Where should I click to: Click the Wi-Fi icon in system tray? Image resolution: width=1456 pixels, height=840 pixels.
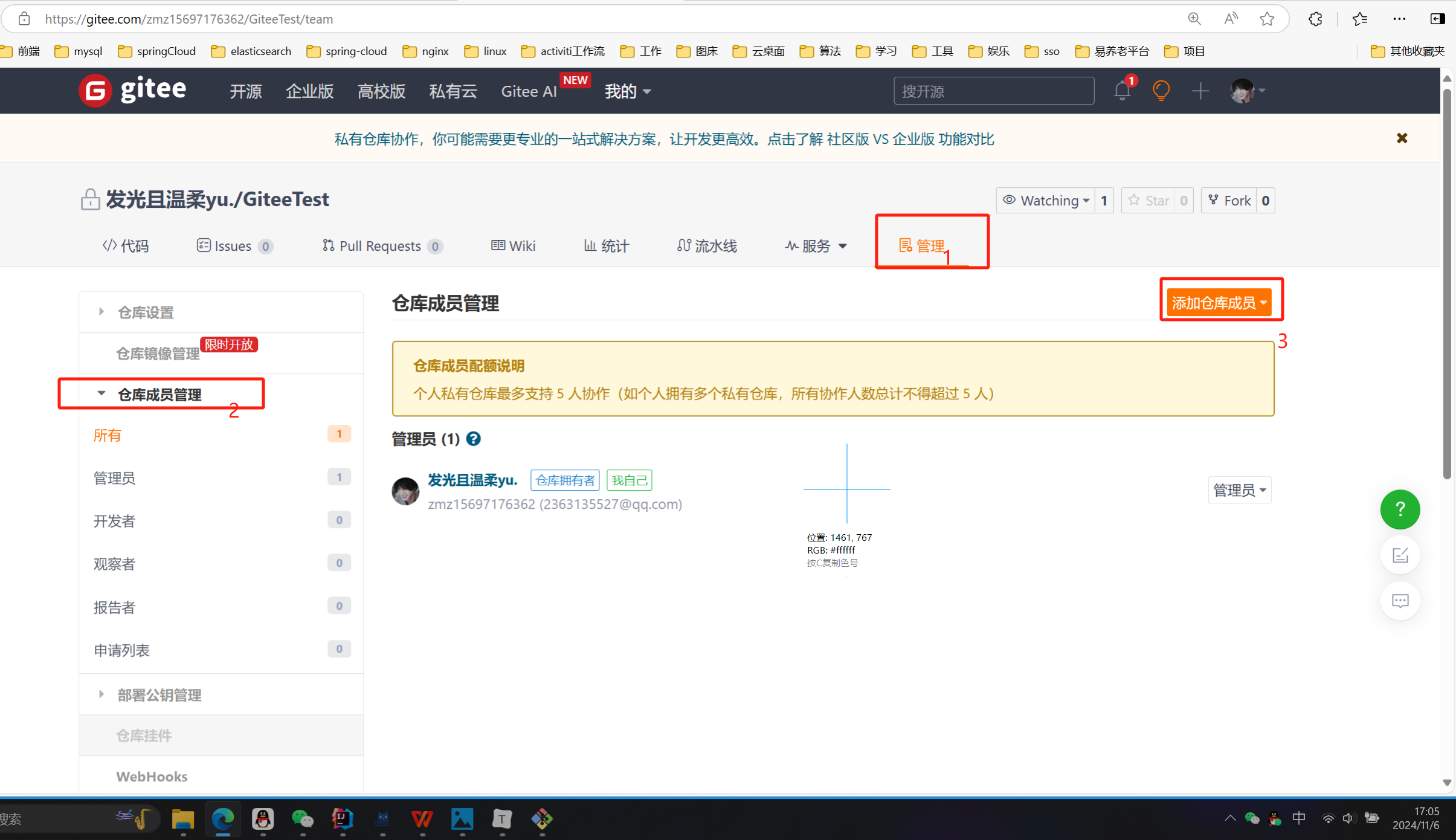pyautogui.click(x=1328, y=818)
